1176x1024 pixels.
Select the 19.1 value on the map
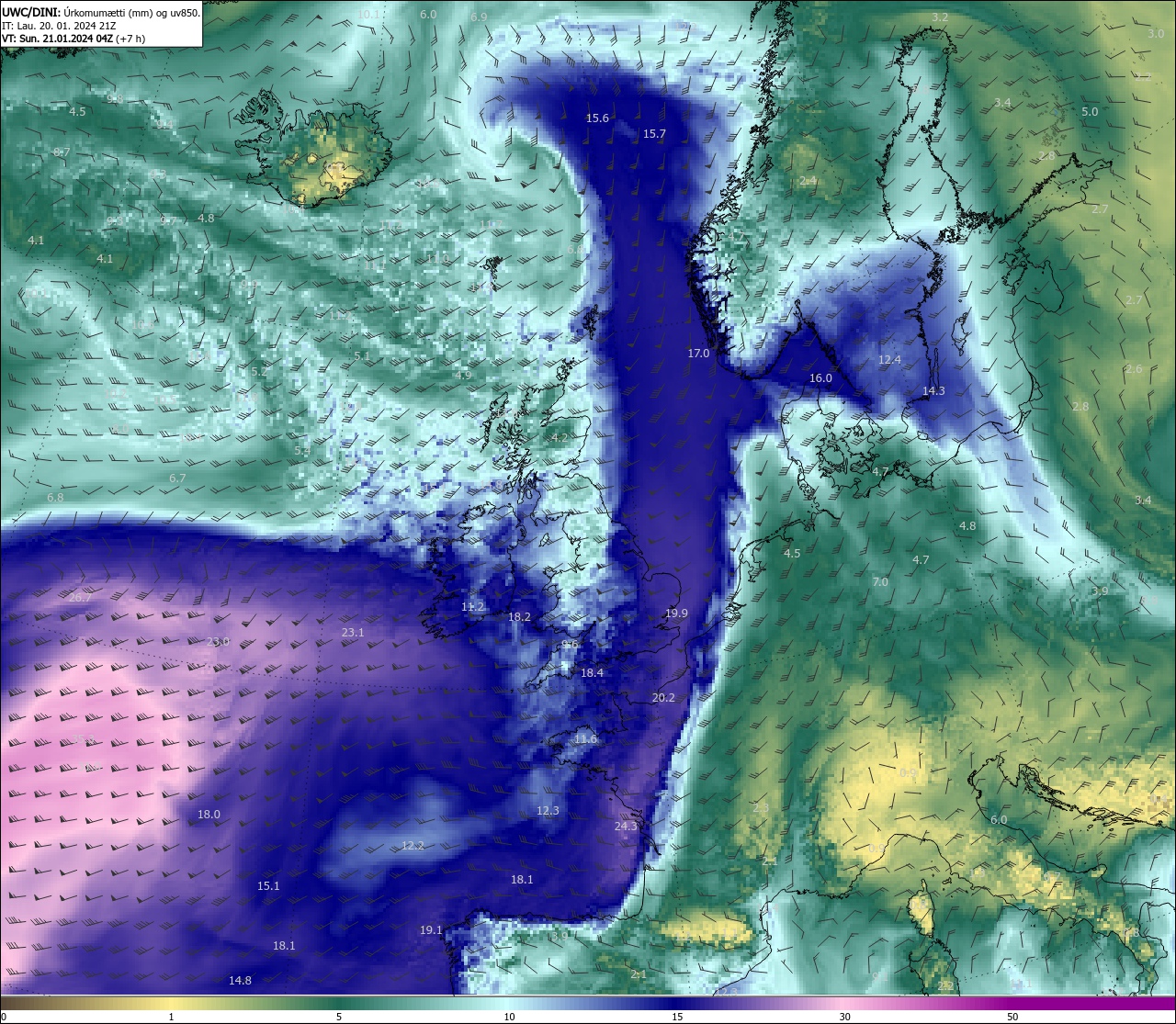[431, 930]
